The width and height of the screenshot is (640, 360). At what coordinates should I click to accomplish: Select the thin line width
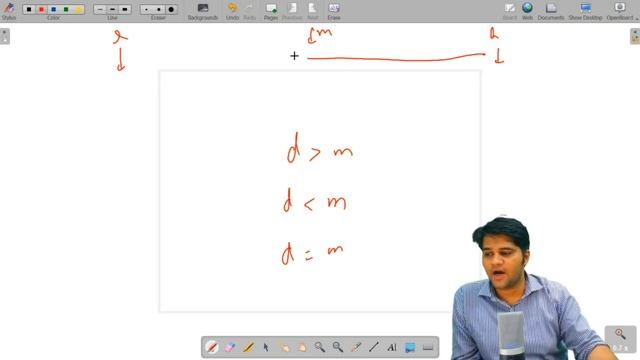click(100, 9)
